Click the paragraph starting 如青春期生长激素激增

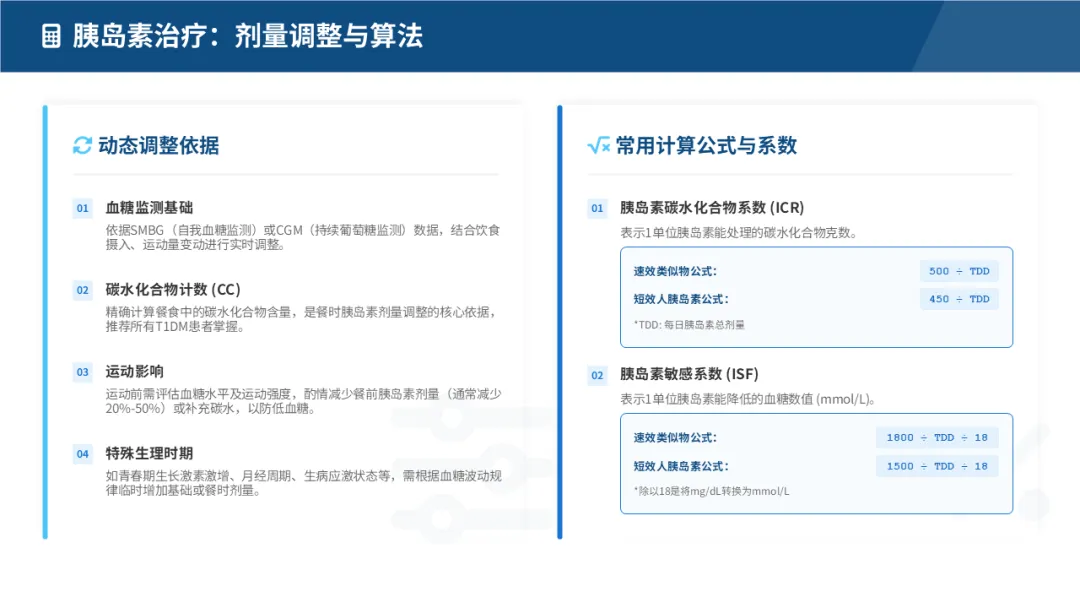(303, 483)
